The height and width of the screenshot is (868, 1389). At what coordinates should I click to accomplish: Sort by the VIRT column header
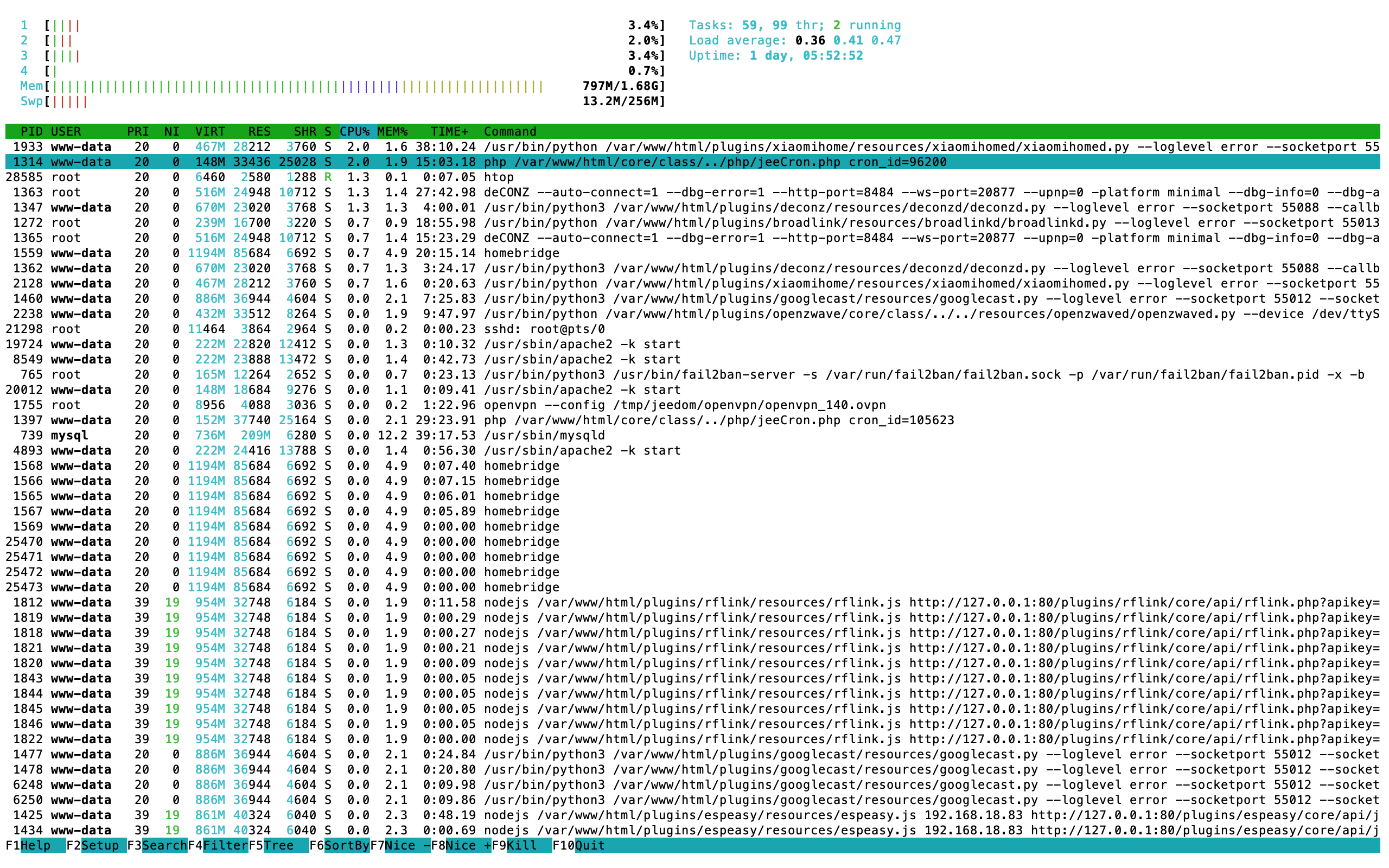point(210,131)
